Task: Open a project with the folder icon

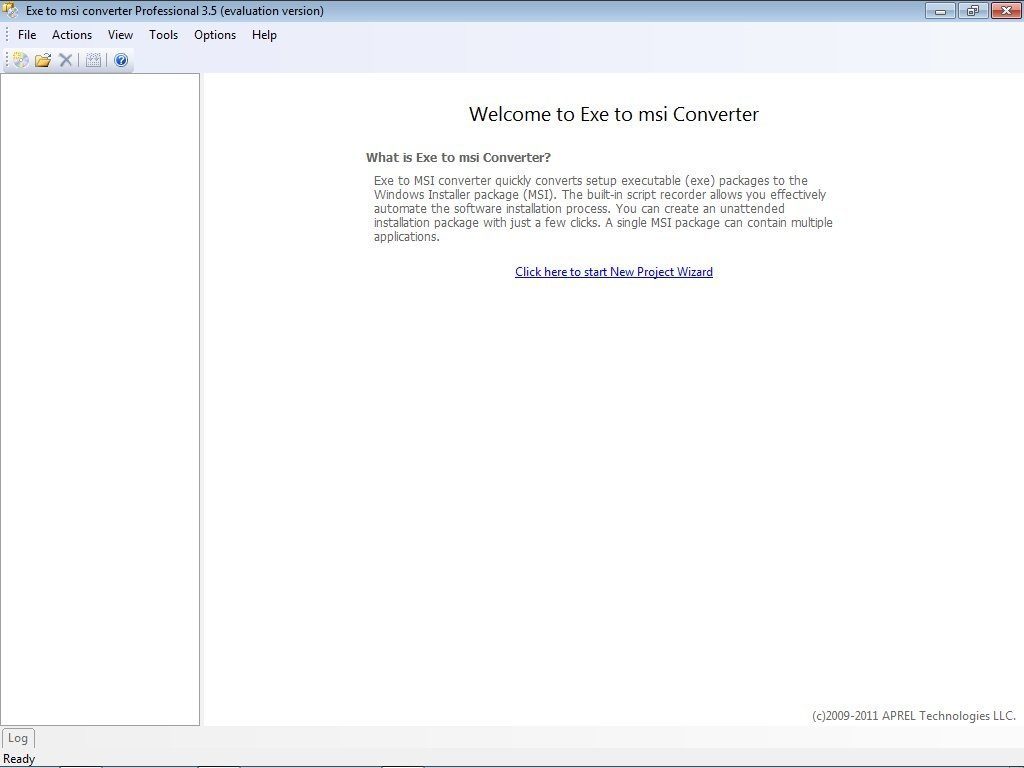Action: tap(43, 60)
